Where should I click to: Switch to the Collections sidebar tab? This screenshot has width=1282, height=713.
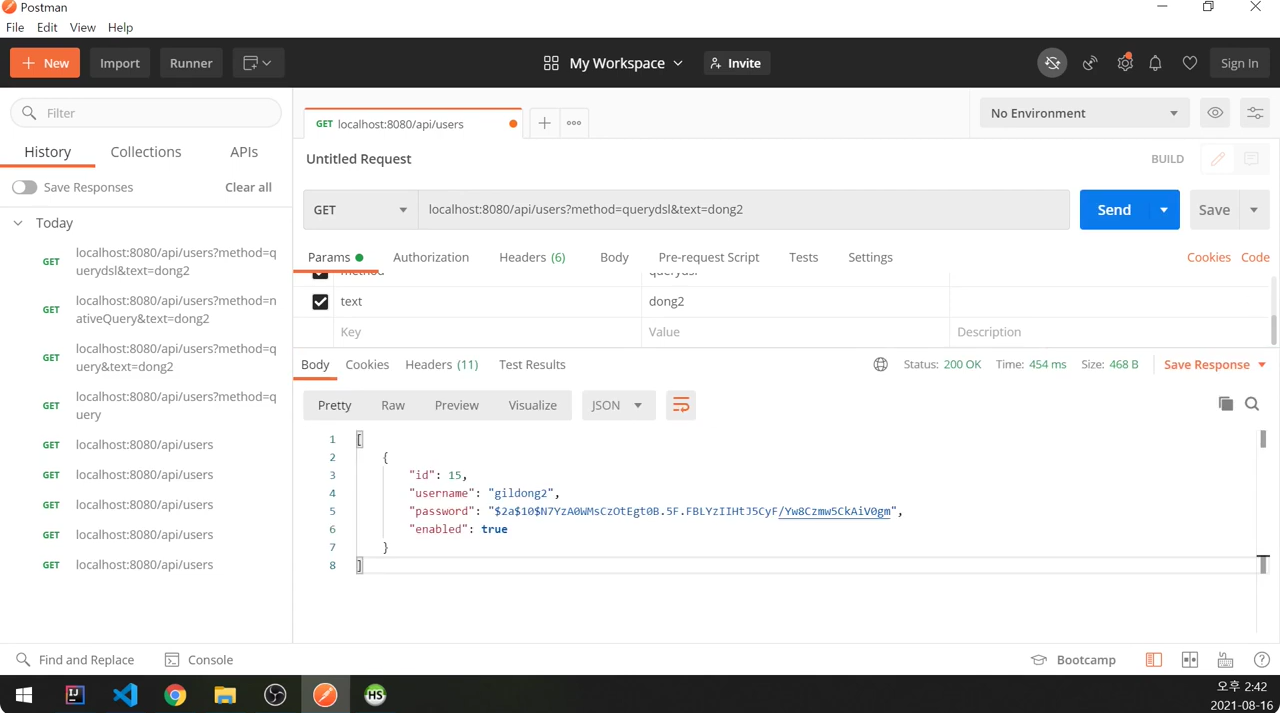point(146,152)
